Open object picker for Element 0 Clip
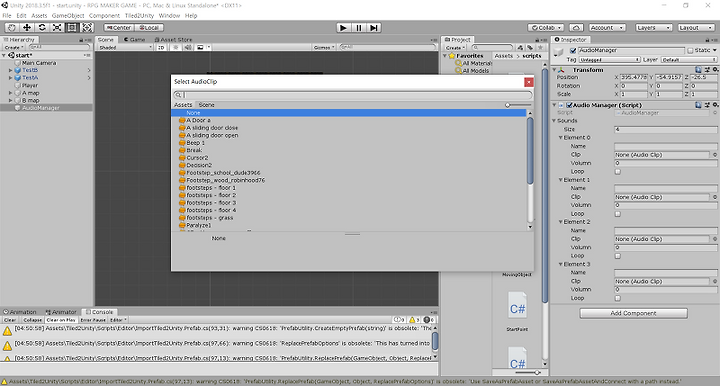Screen dimensions: 720x386 pyautogui.click(x=715, y=155)
